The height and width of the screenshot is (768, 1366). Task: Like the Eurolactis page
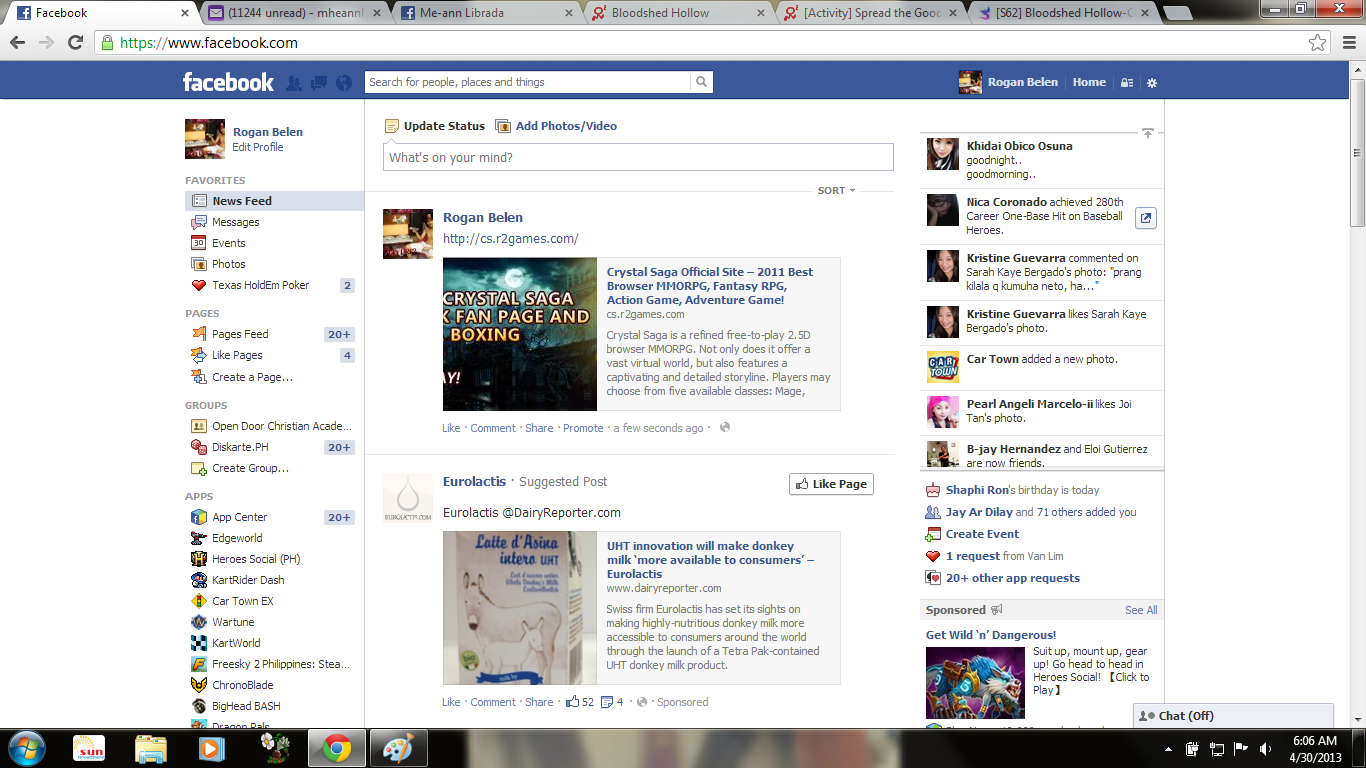831,484
